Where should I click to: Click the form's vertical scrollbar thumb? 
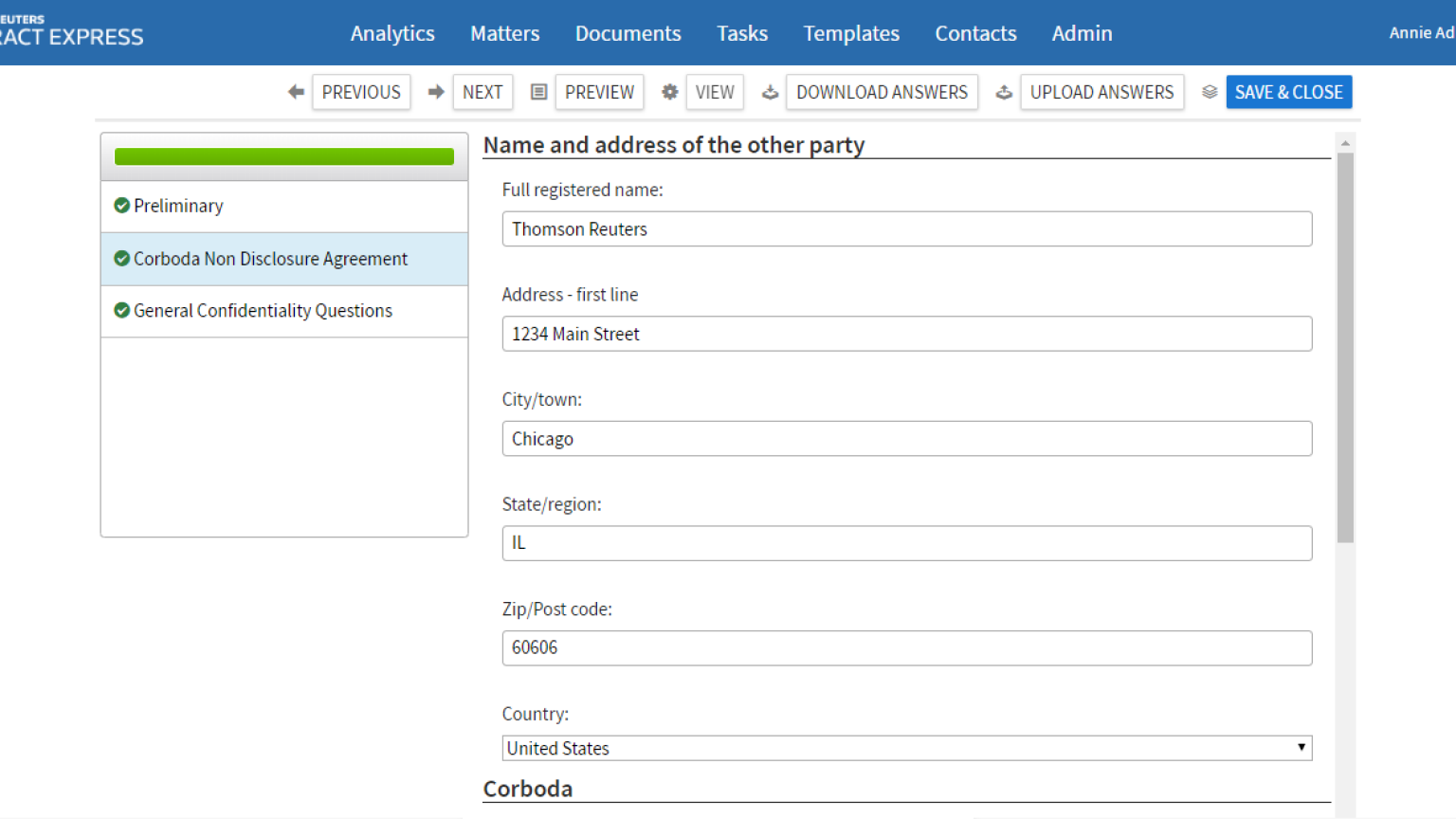1345,347
